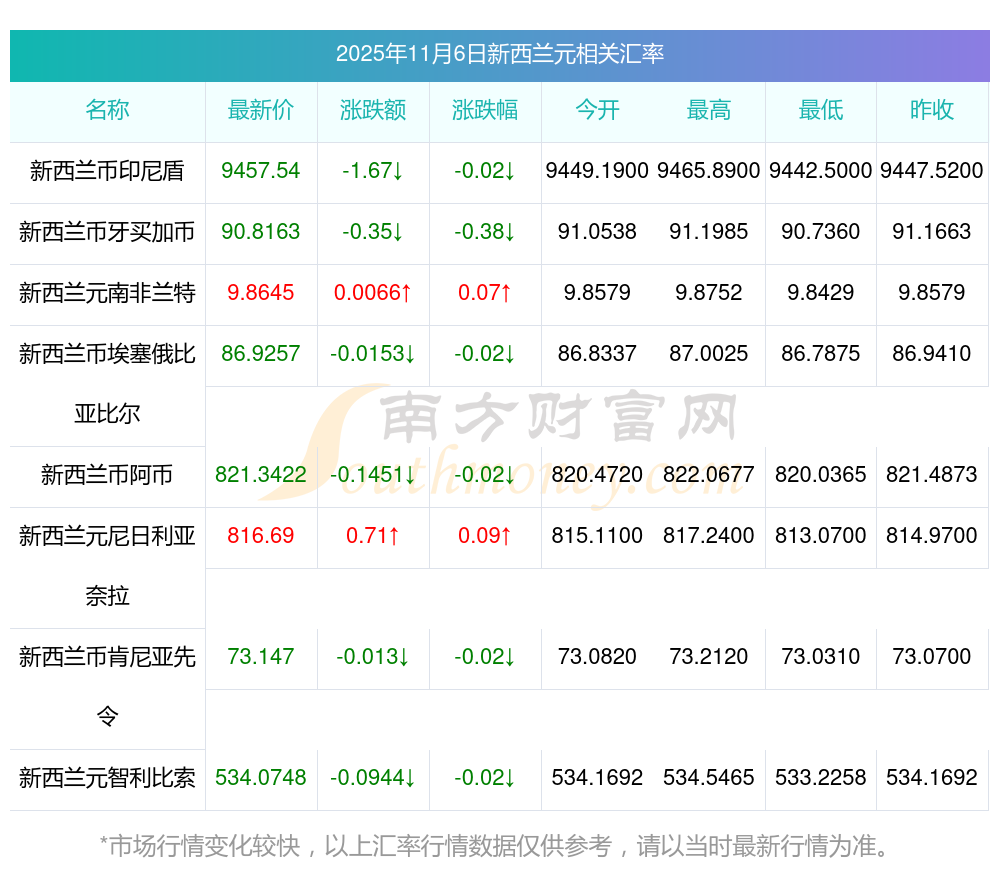Click the 最高 column header
Screen dimensions: 1000x877
pyautogui.click(x=709, y=110)
